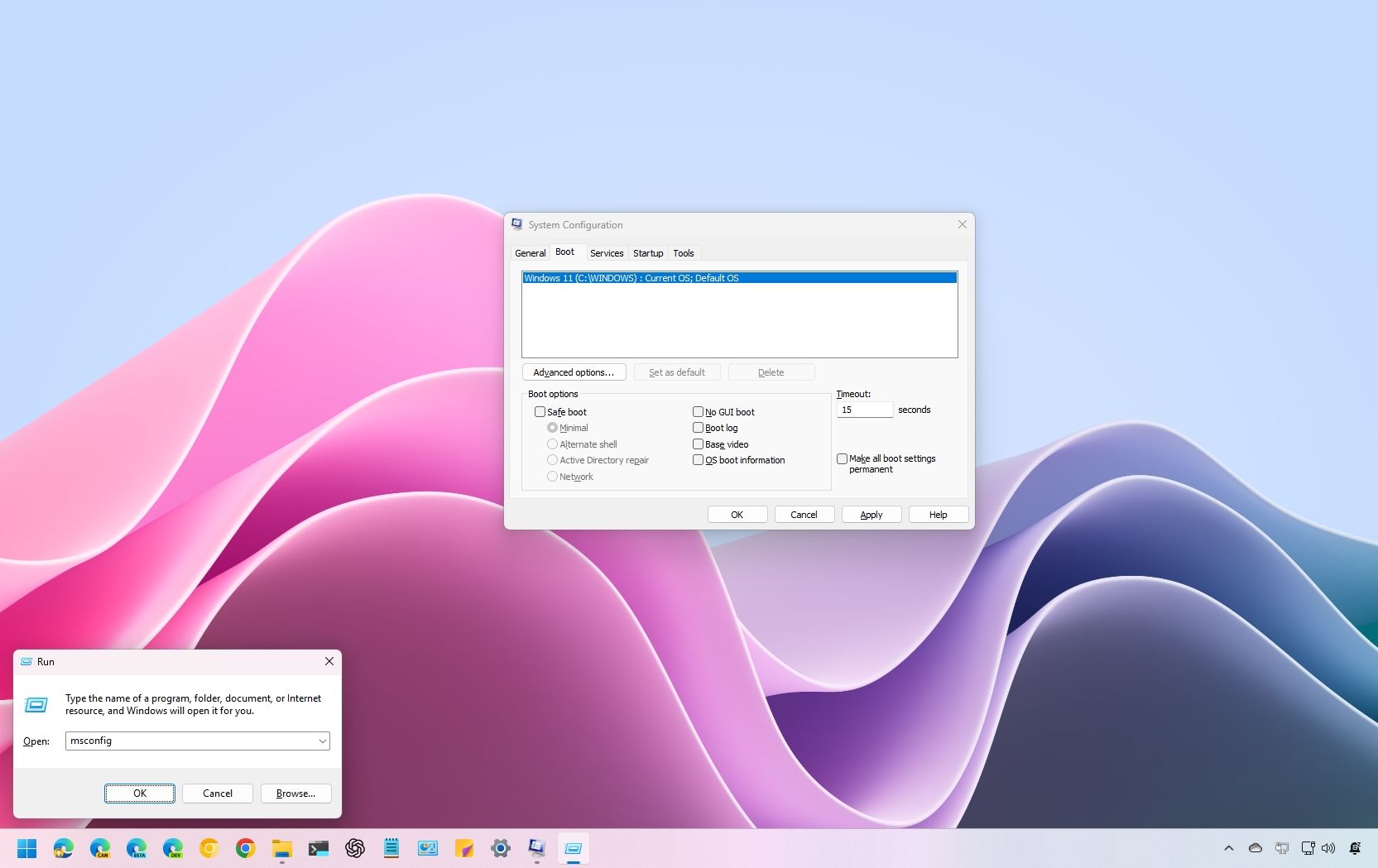Enable the Safe boot checkbox

(540, 411)
